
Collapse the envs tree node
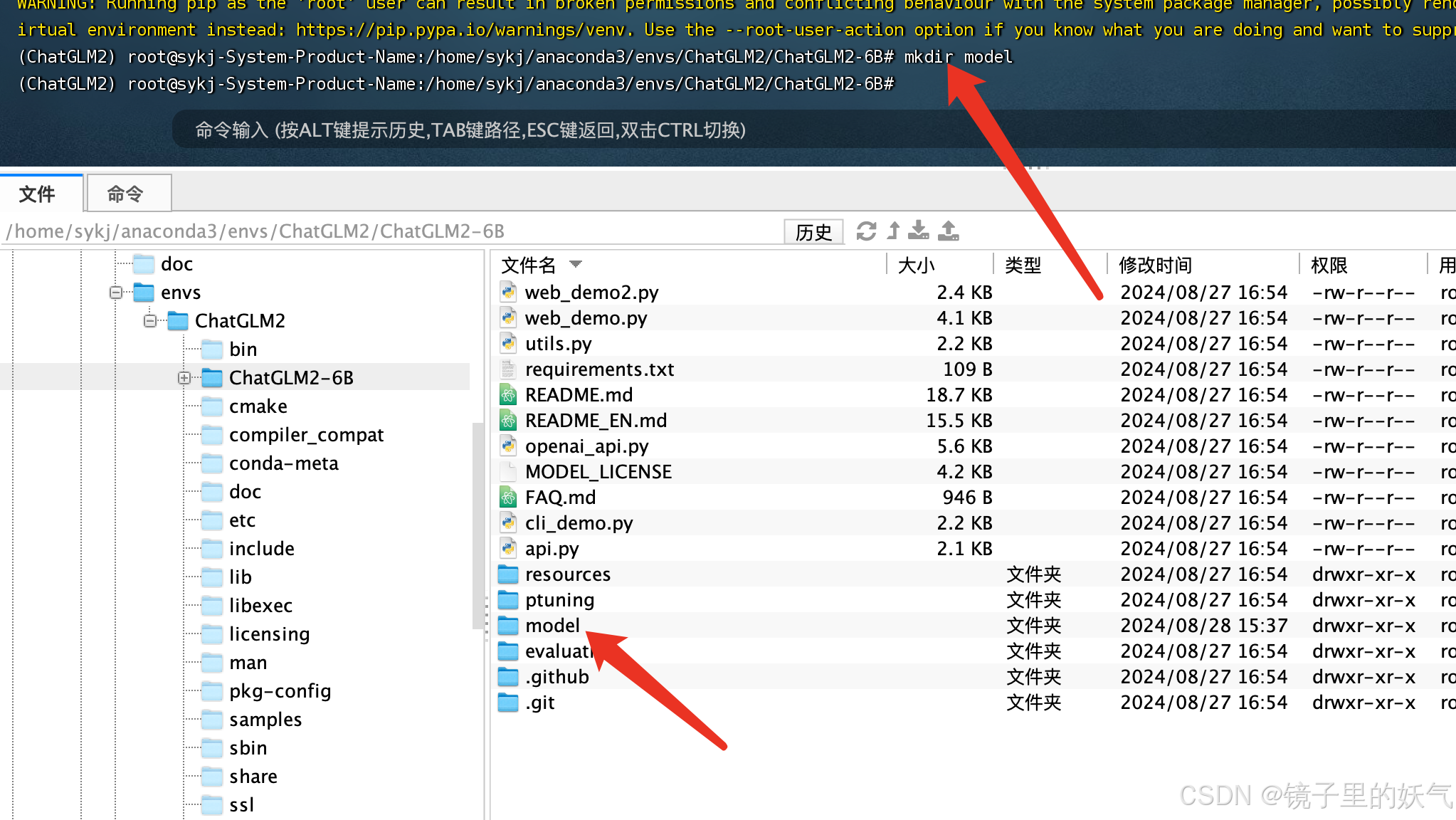115,293
